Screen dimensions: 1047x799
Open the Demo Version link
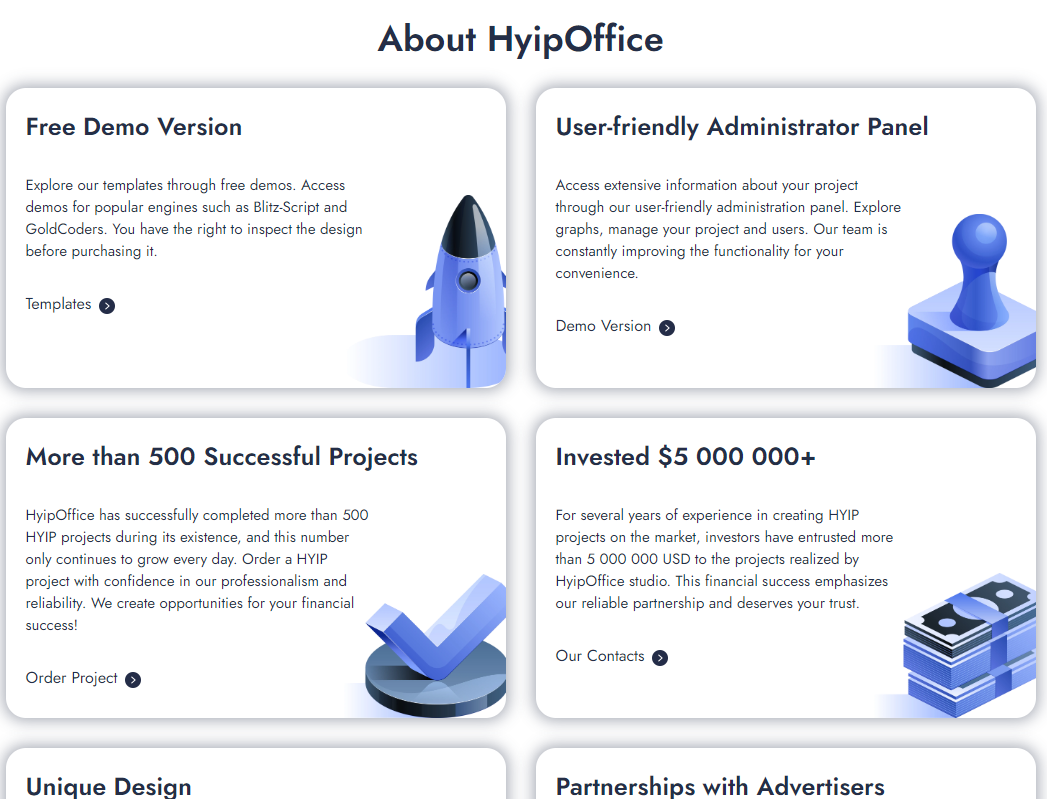click(x=603, y=326)
